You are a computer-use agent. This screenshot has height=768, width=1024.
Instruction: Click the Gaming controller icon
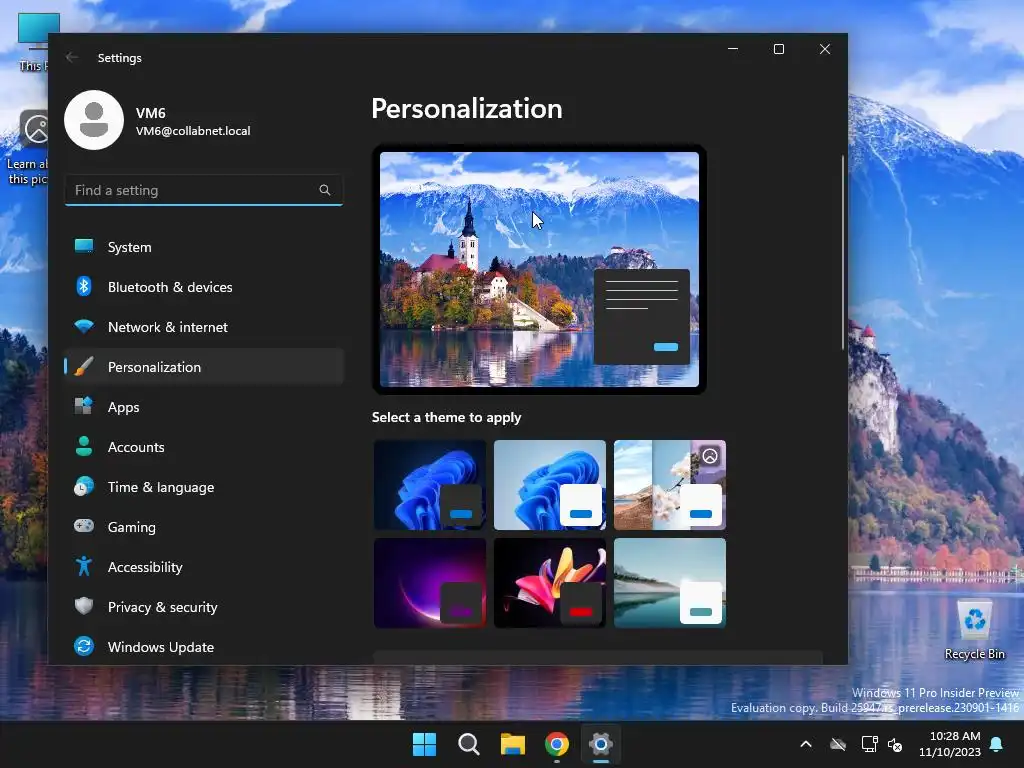pyautogui.click(x=84, y=526)
